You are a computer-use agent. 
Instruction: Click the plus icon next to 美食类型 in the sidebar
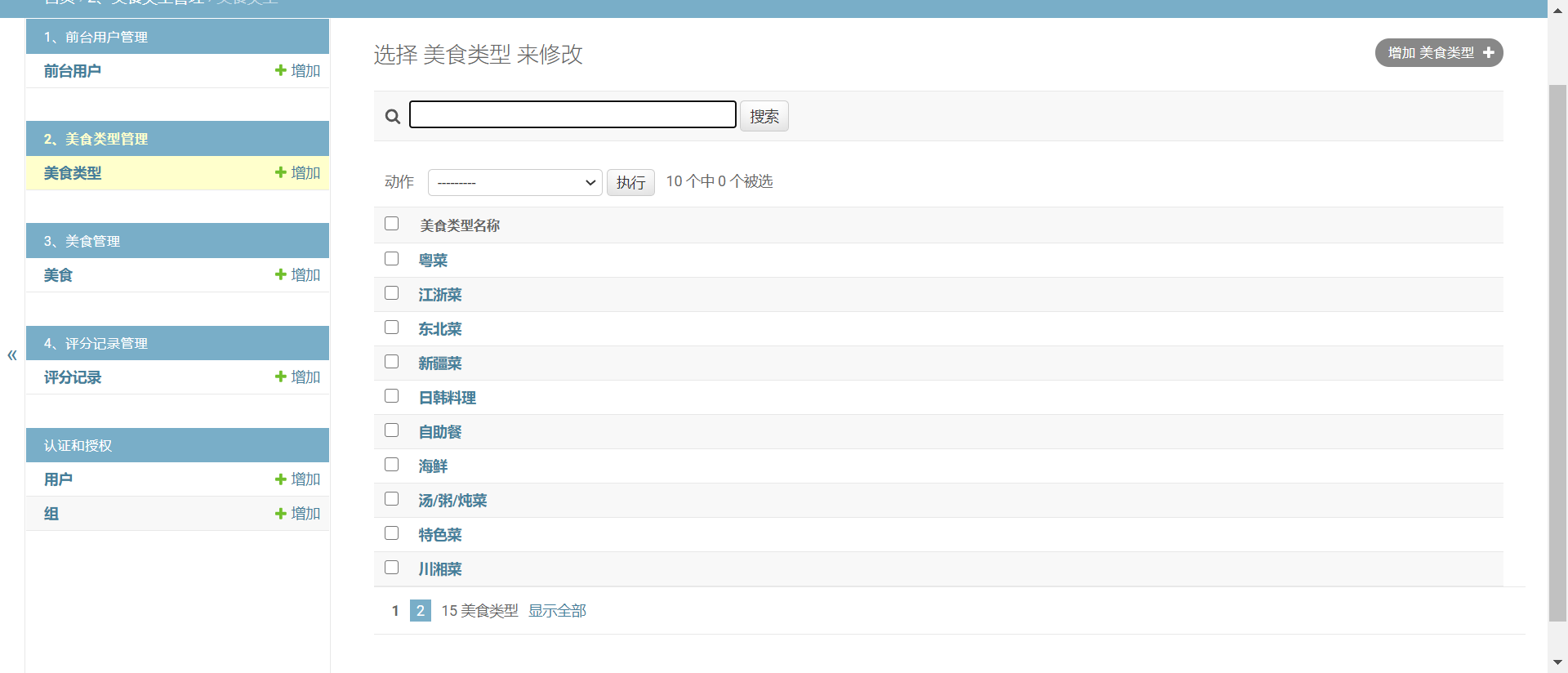point(281,172)
